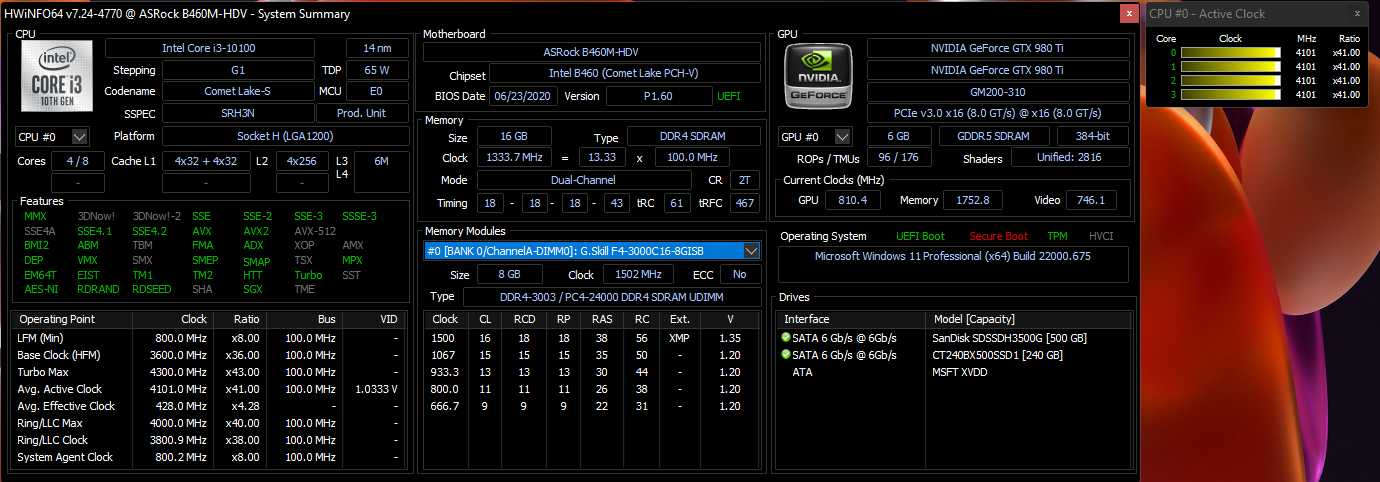Click the 6M L3 cache value

[380, 161]
